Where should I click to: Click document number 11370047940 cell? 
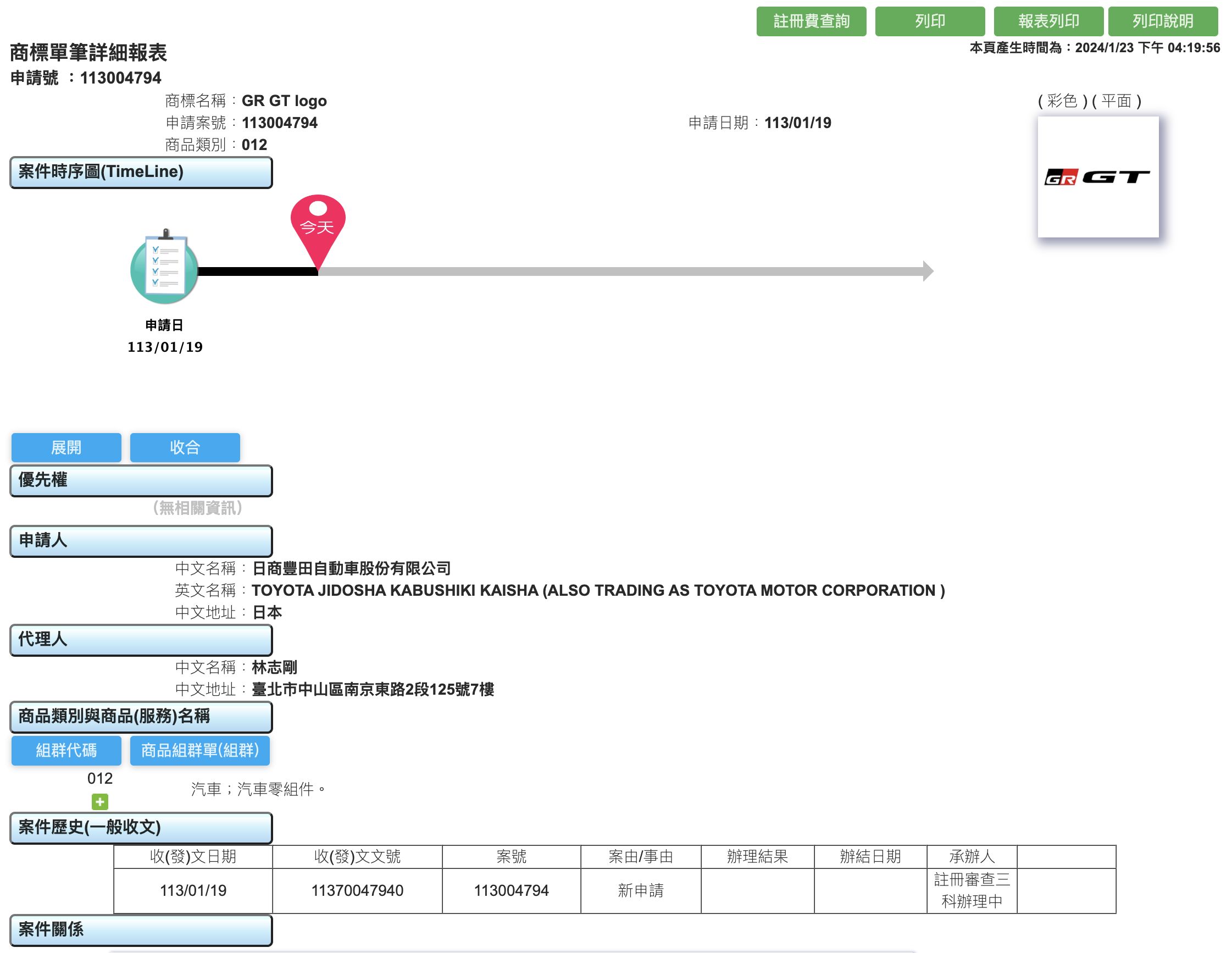point(358,891)
